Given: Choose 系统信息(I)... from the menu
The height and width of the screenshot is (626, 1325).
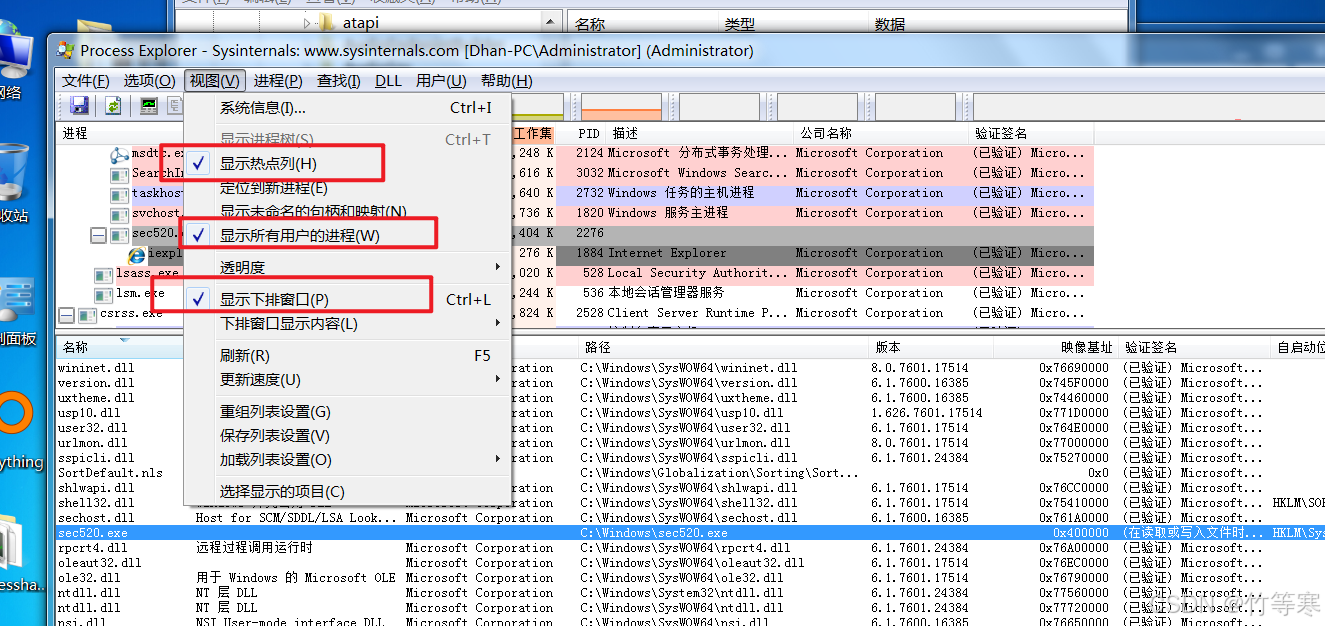Looking at the screenshot, I should click(348, 107).
